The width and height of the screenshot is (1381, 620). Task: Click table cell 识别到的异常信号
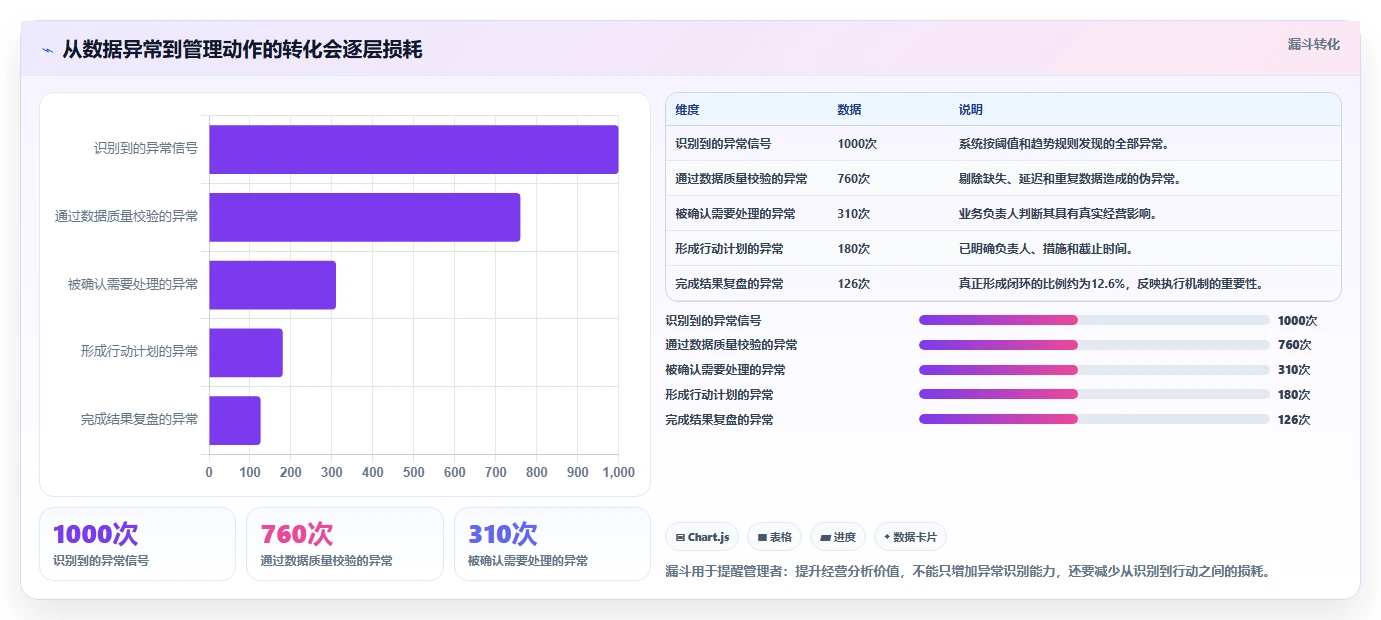click(x=723, y=144)
